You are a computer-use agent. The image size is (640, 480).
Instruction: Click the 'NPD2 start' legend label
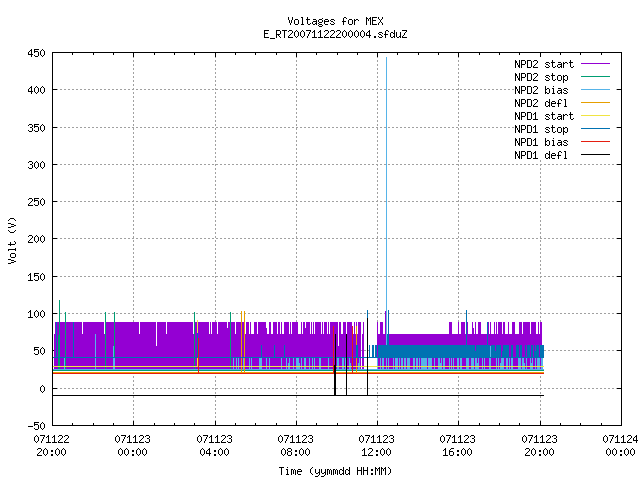(x=544, y=64)
